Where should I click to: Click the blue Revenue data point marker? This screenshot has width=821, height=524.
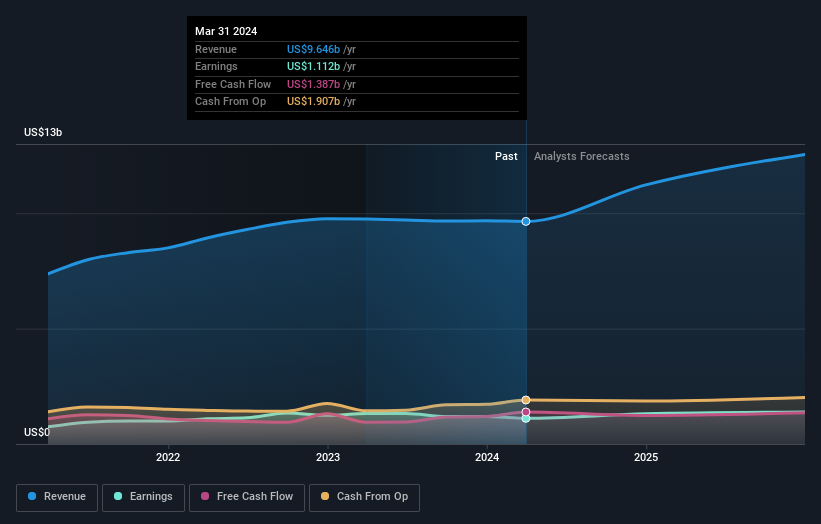click(526, 221)
